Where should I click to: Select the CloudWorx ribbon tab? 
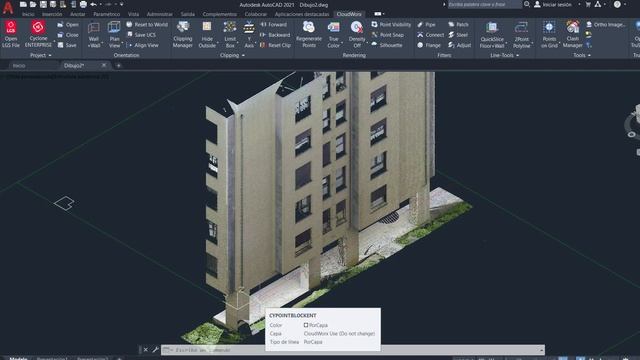click(349, 14)
